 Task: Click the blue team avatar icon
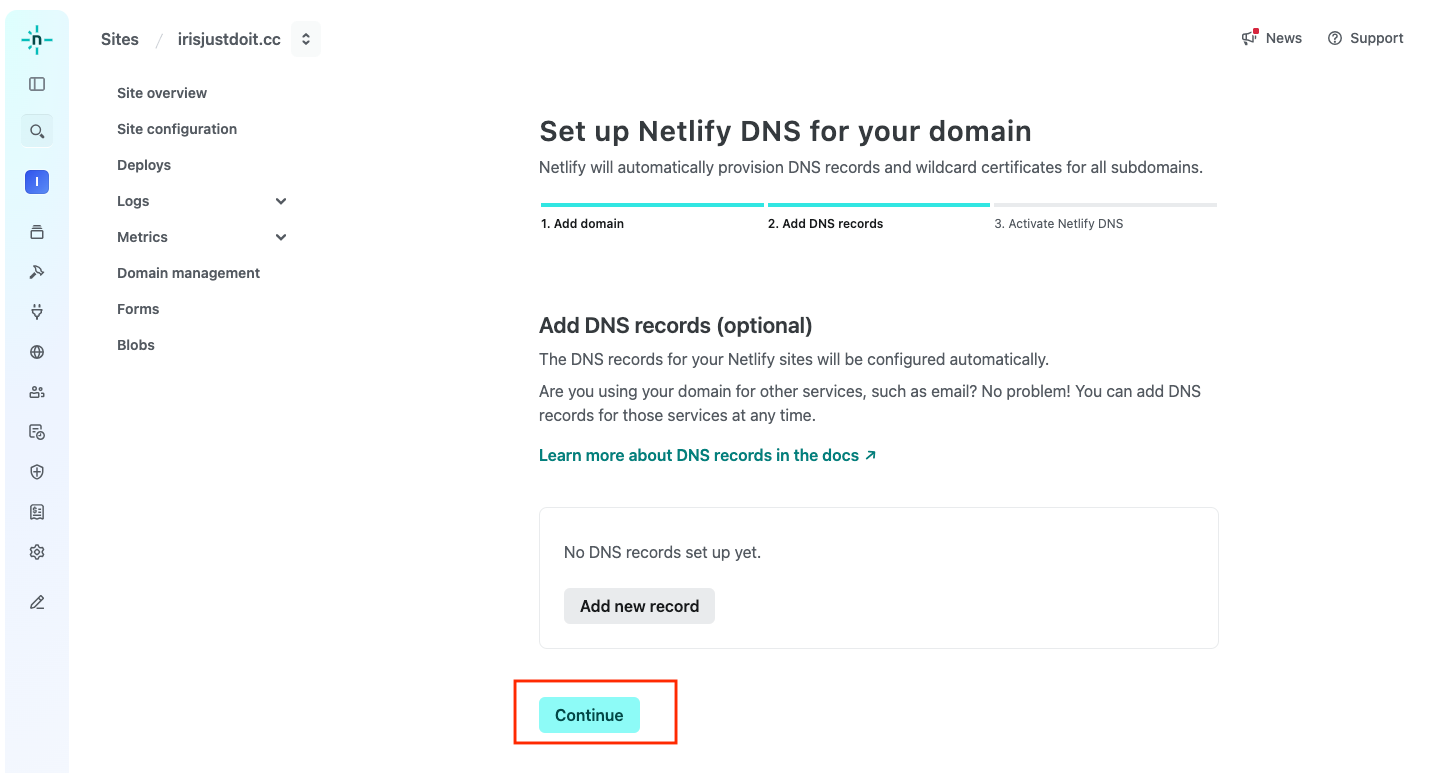(x=37, y=182)
